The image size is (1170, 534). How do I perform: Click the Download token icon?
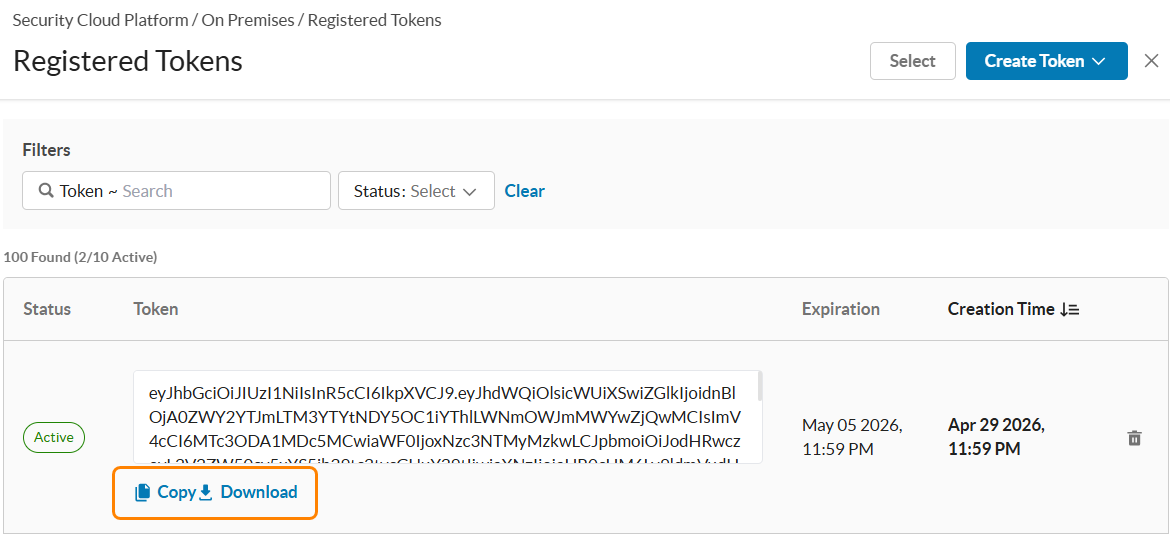coord(207,492)
